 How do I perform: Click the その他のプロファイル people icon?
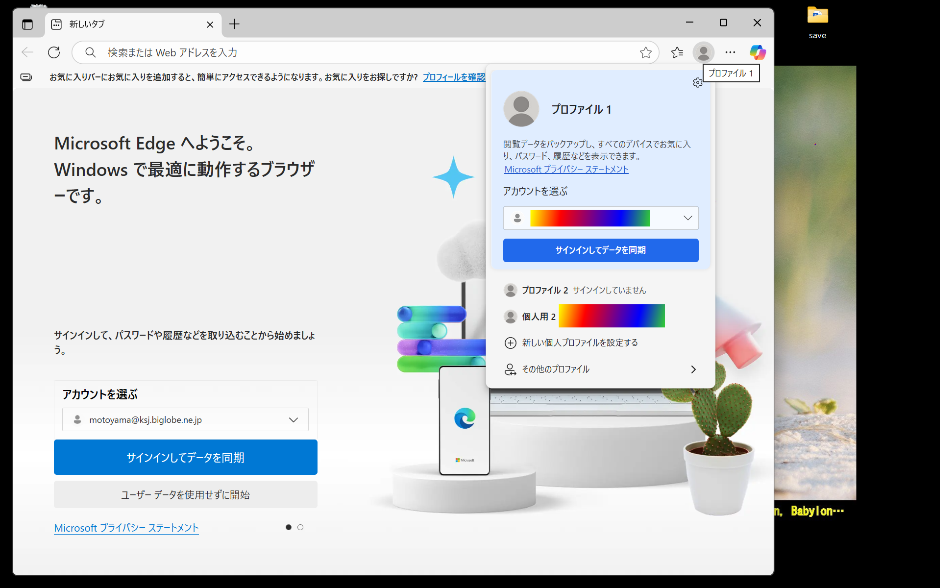point(510,369)
